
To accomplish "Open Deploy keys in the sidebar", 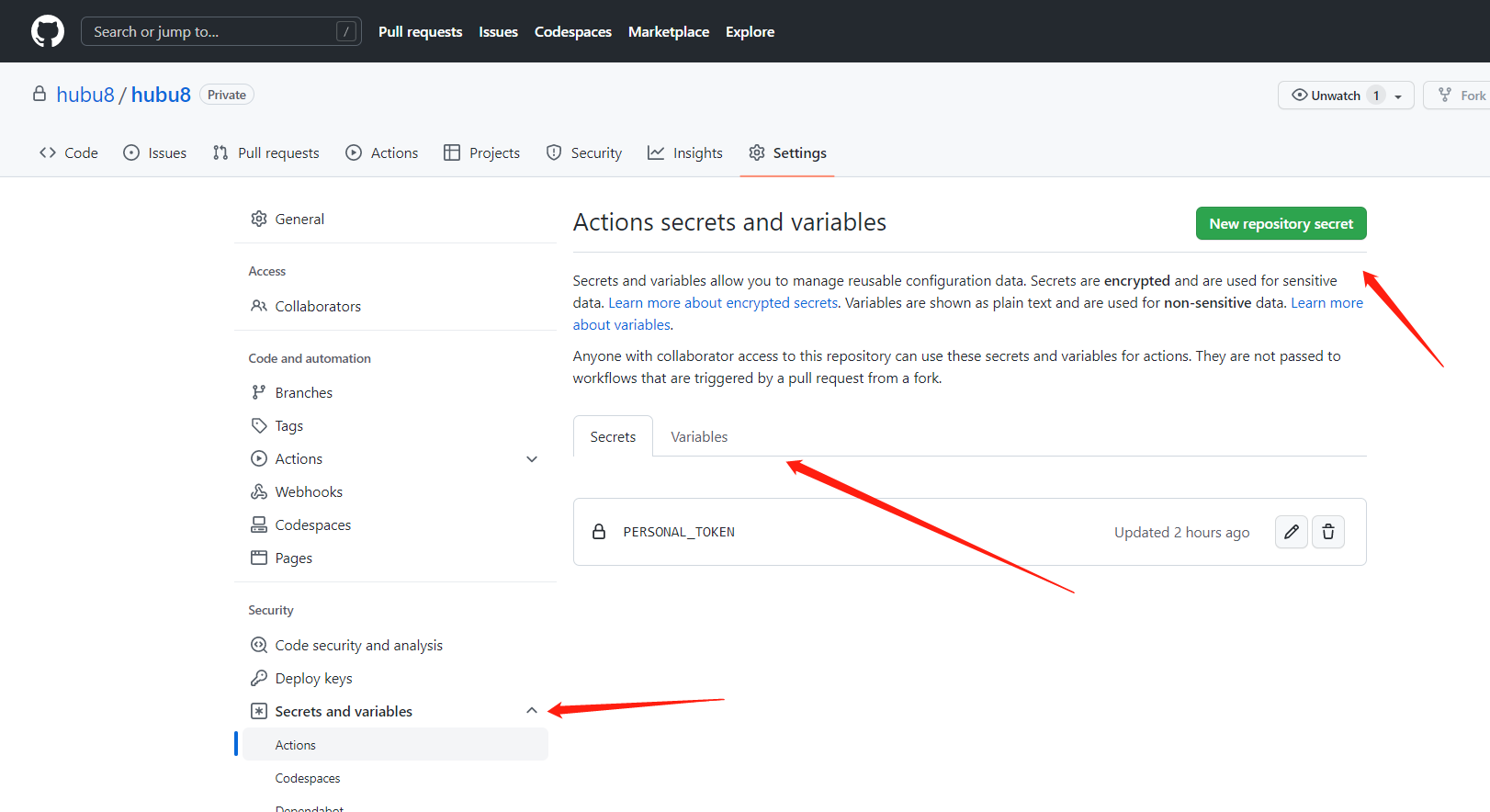I will tap(313, 679).
